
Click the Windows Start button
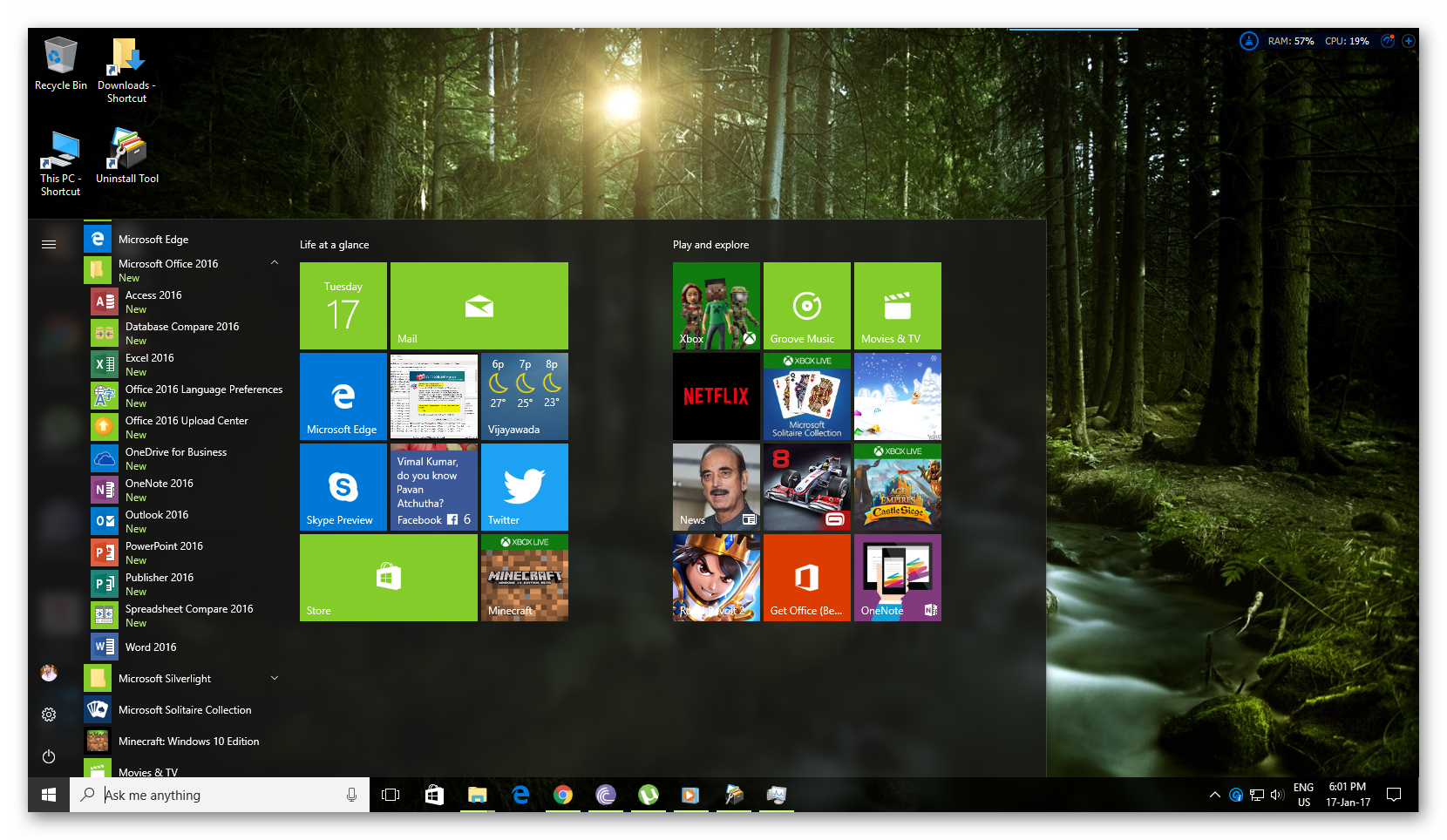click(x=49, y=795)
